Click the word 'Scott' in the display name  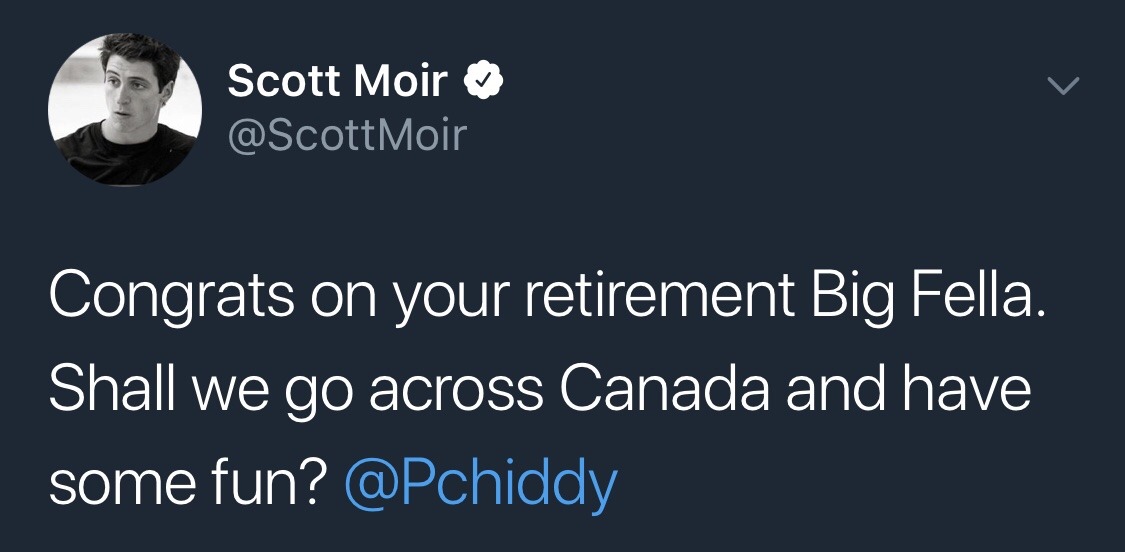click(x=283, y=82)
